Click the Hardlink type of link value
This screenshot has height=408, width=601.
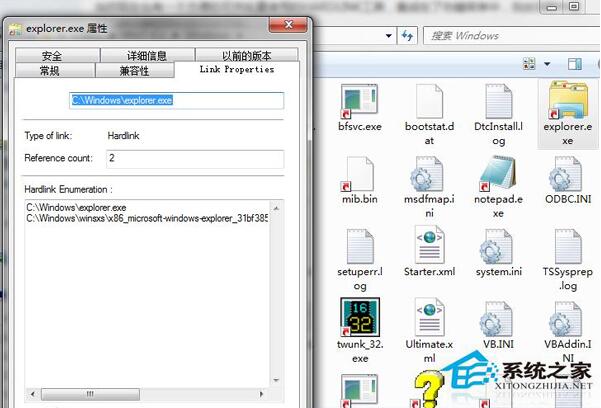(123, 136)
